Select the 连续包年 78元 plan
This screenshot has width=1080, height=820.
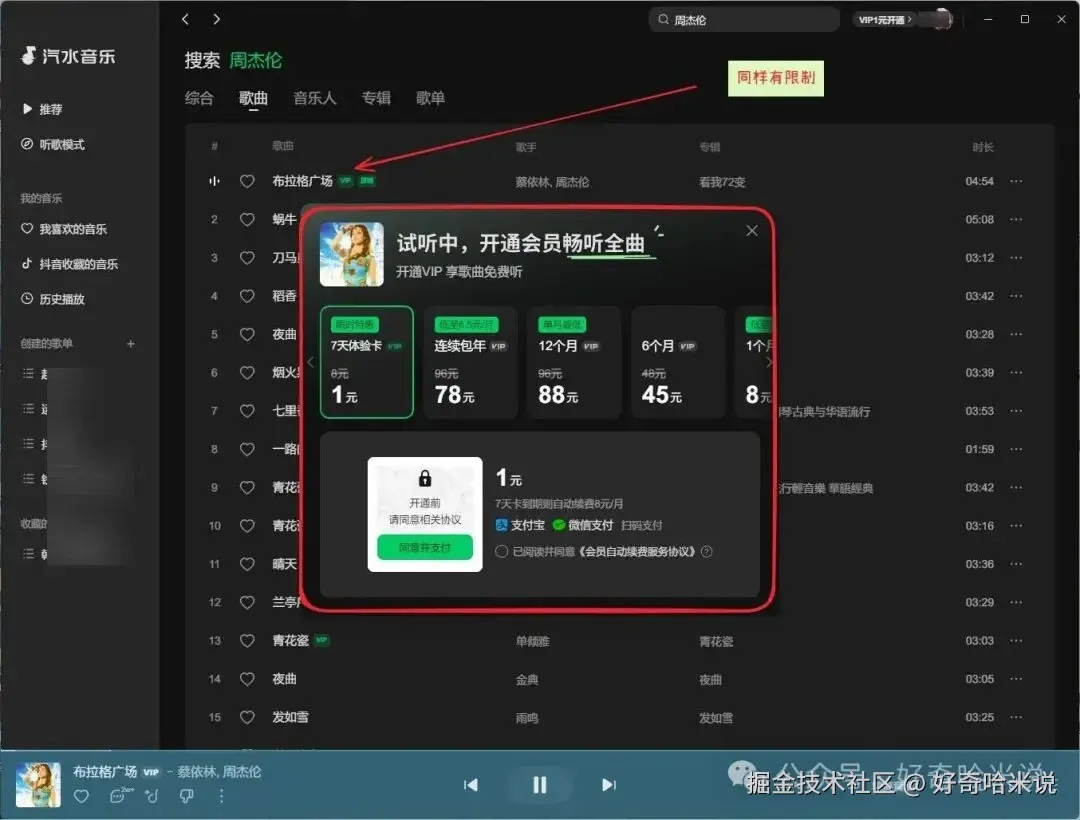pos(470,362)
